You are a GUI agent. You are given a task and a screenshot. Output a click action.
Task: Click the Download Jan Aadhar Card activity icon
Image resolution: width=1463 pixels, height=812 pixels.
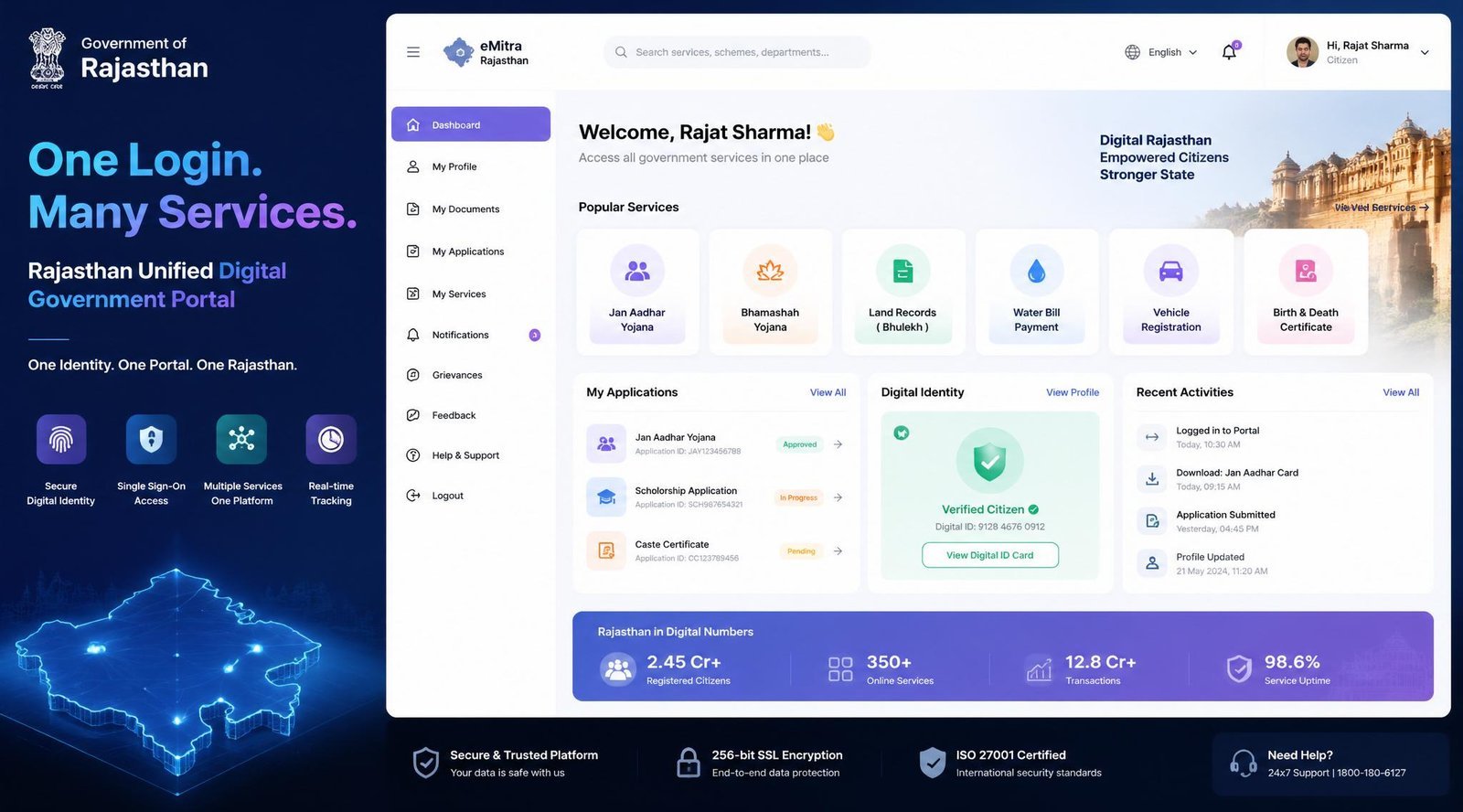pyautogui.click(x=1152, y=479)
